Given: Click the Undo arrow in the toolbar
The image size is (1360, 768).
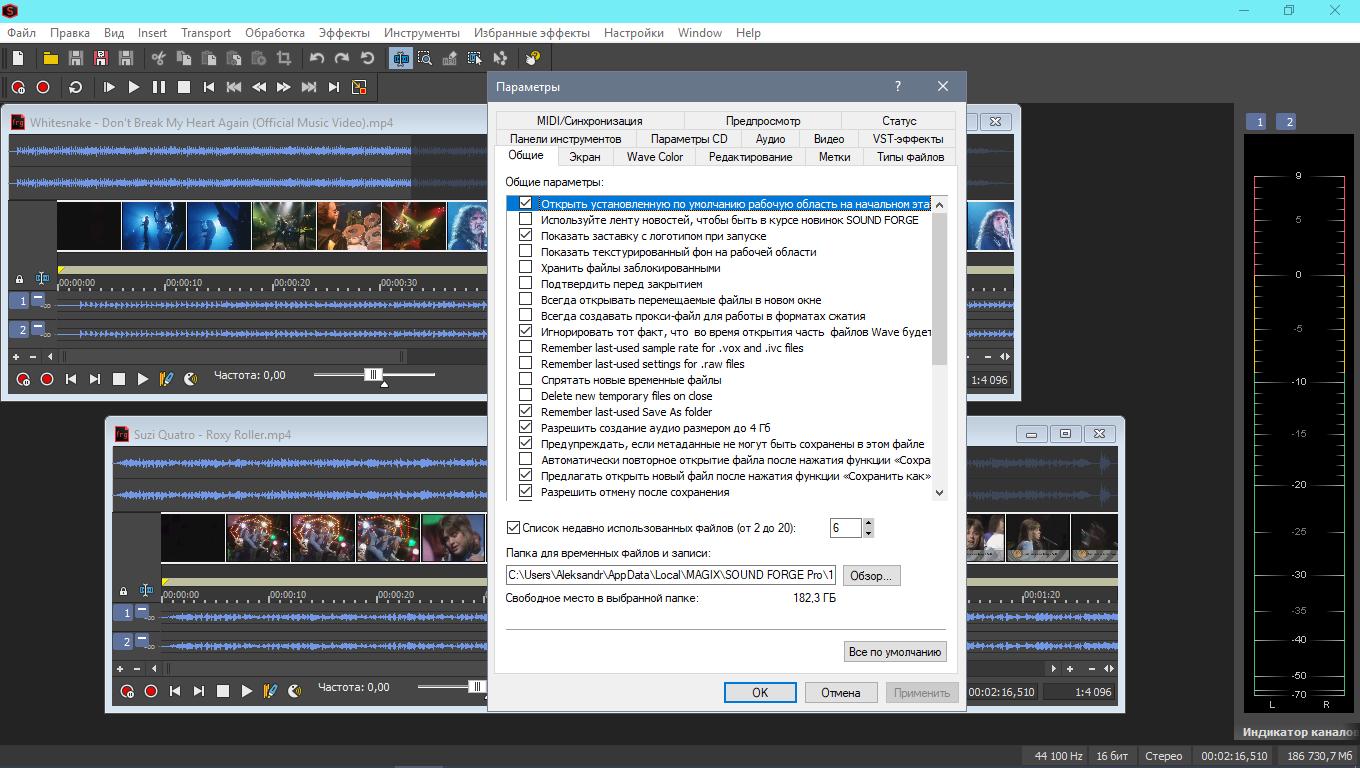Looking at the screenshot, I should pyautogui.click(x=317, y=59).
